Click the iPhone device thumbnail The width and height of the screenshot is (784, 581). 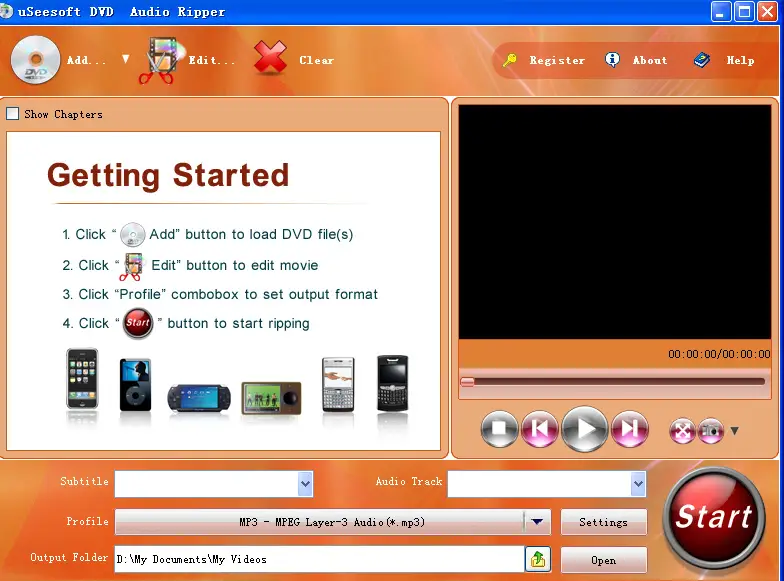[82, 380]
